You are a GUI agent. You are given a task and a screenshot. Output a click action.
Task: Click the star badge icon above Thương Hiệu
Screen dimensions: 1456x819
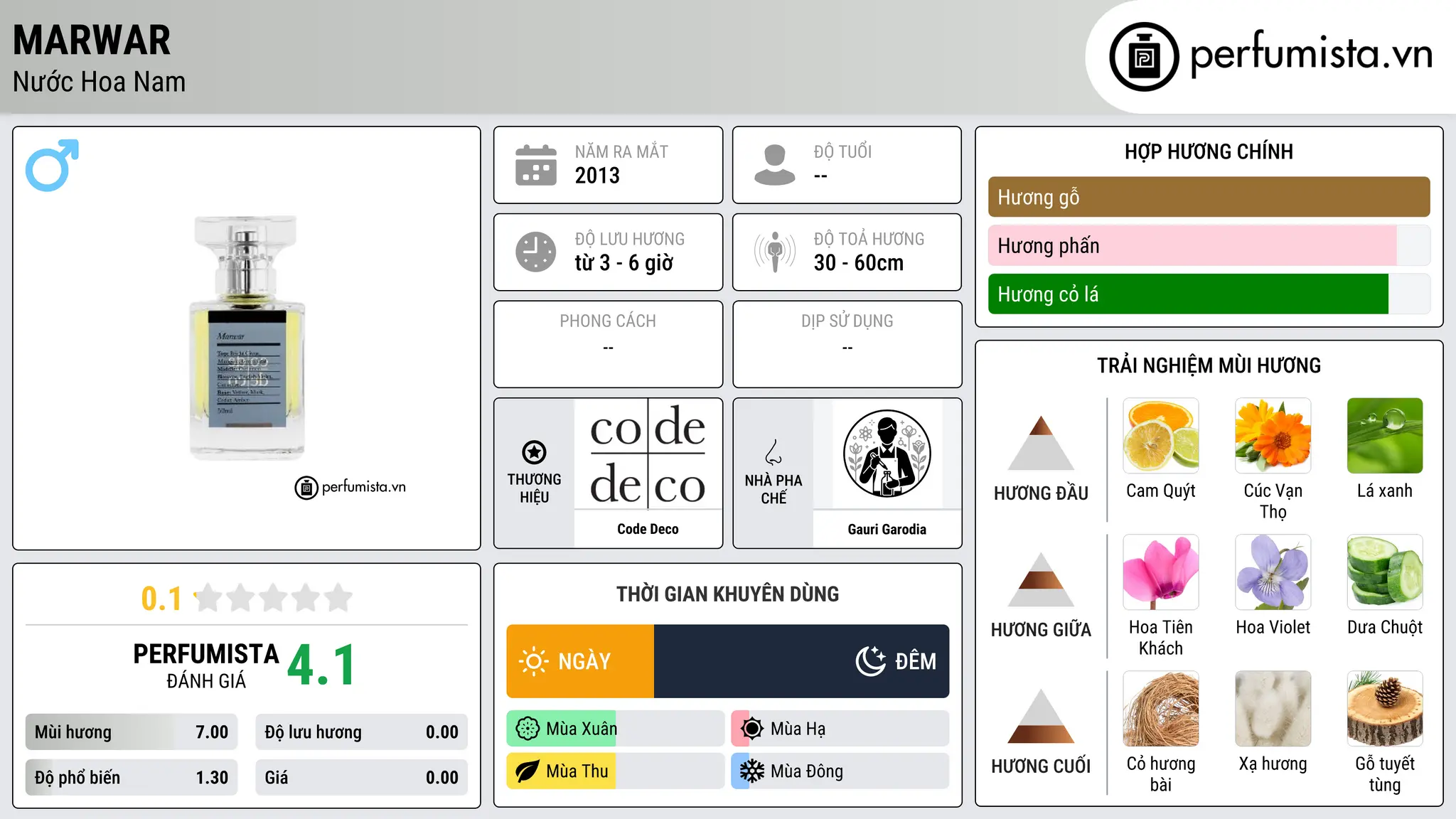tap(534, 452)
